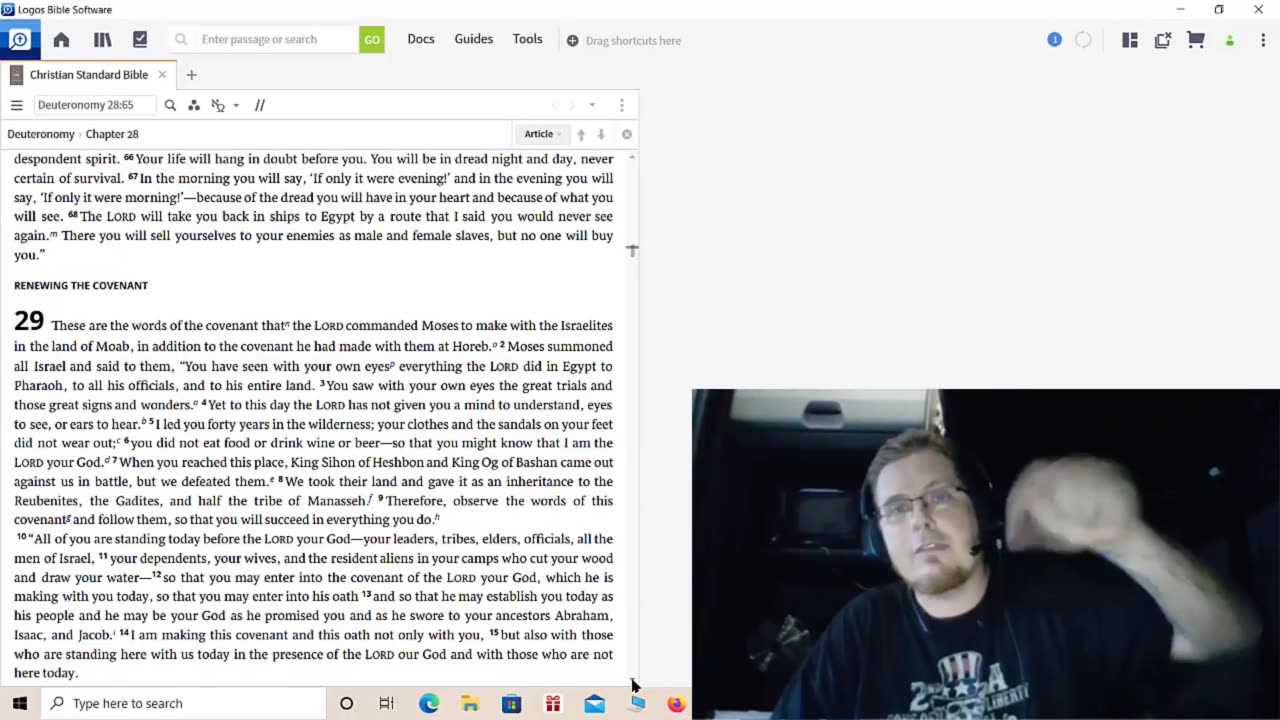Screen dimensions: 1280x720
Task: Open the main application kebab menu
Action: coord(1263,40)
